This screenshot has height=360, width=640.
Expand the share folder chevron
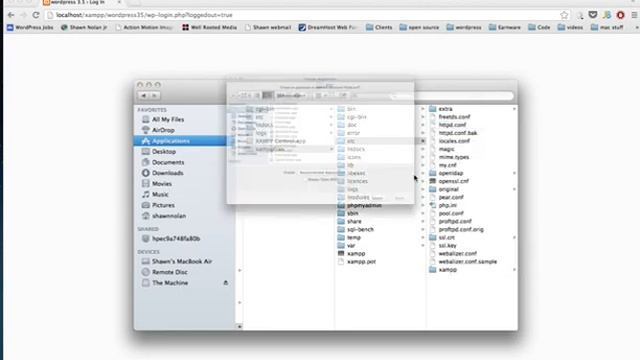(x=423, y=221)
